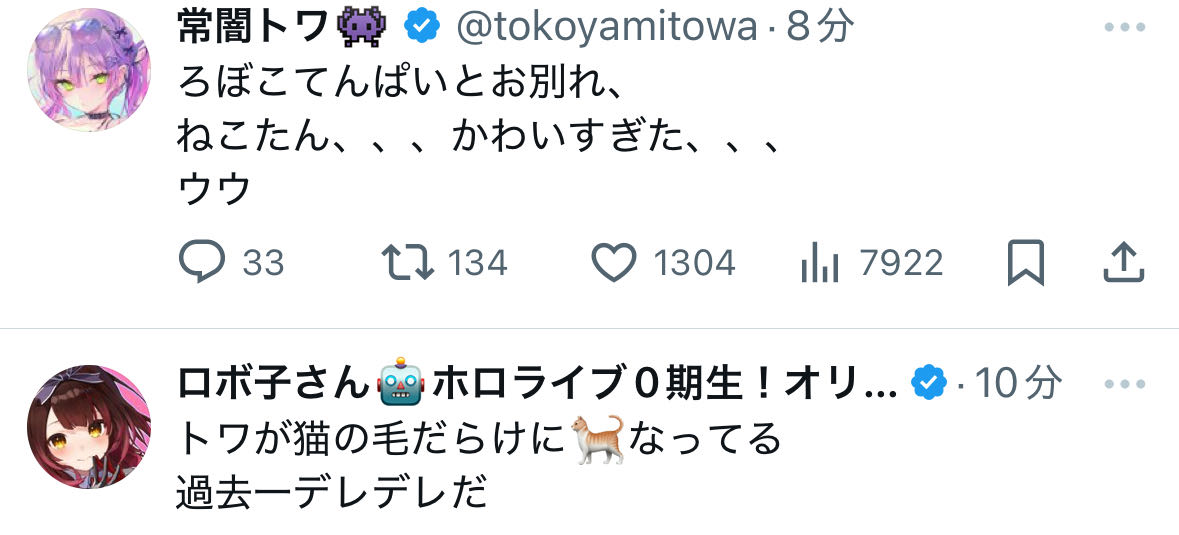Image resolution: width=1179 pixels, height=535 pixels.
Task: Open 常闇トワ's purple-haired profile avatar
Action: click(x=89, y=70)
